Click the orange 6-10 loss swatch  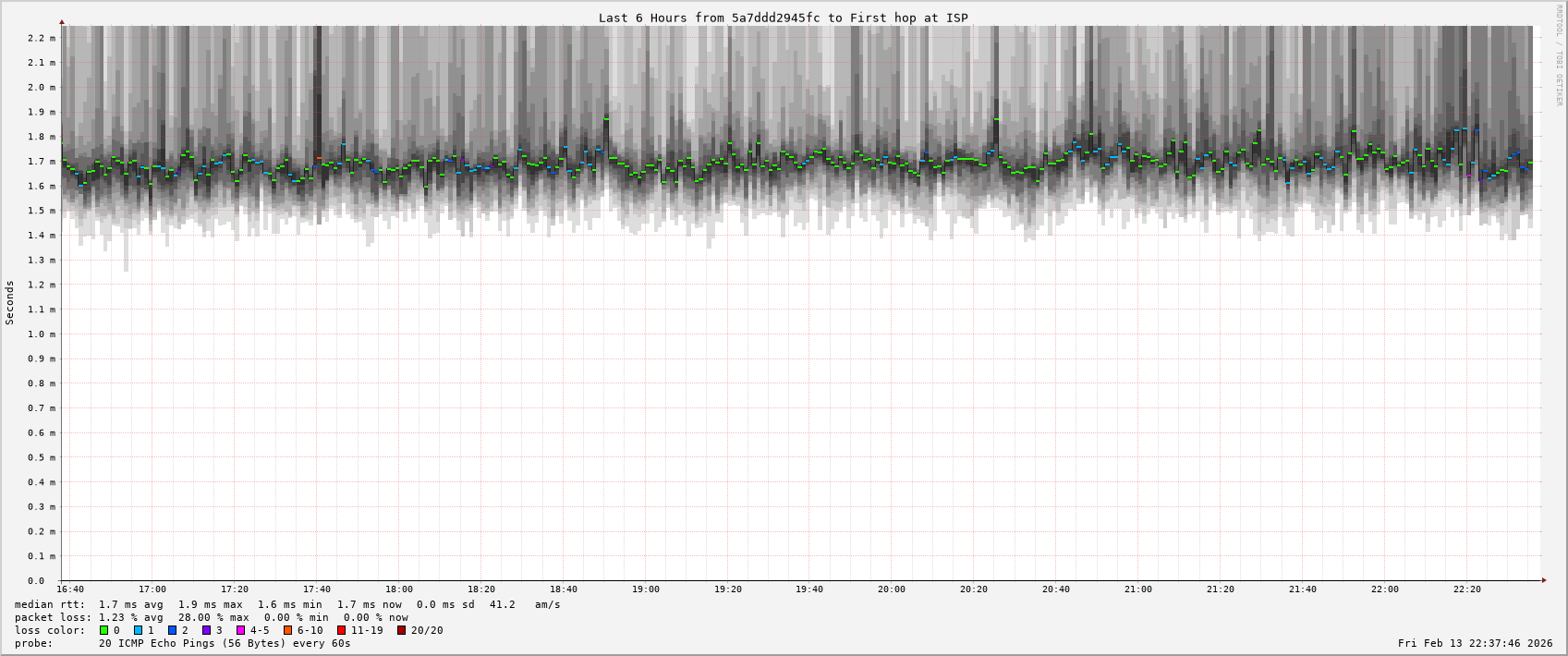click(287, 630)
